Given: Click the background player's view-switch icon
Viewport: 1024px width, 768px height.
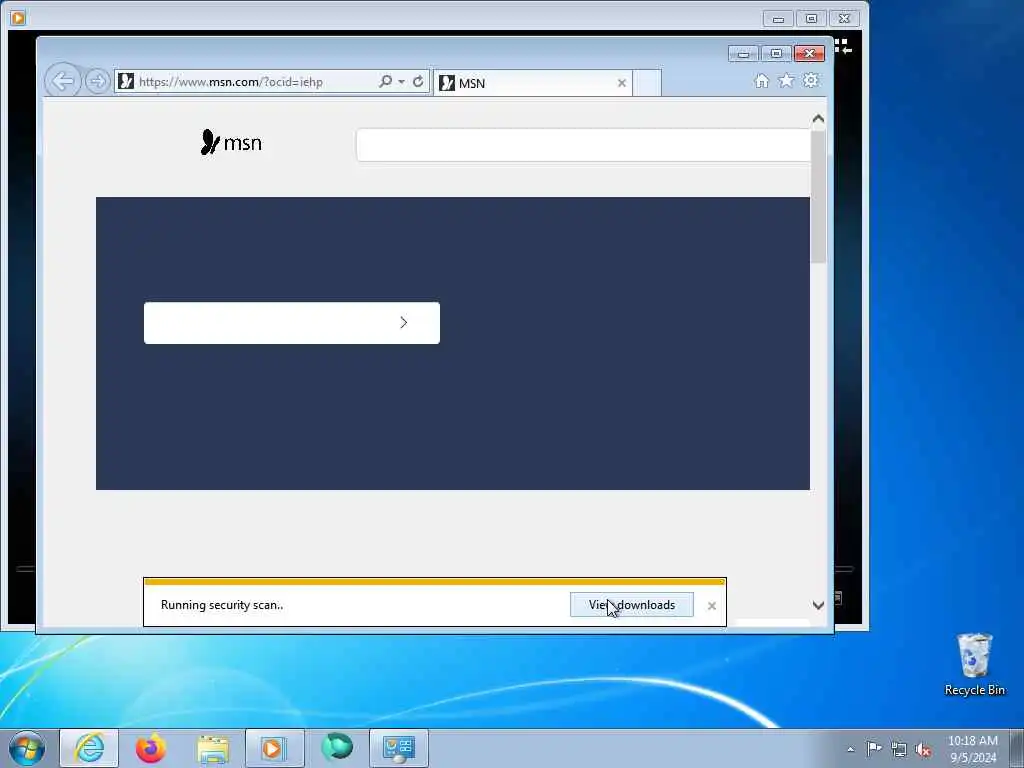Looking at the screenshot, I should (x=843, y=46).
